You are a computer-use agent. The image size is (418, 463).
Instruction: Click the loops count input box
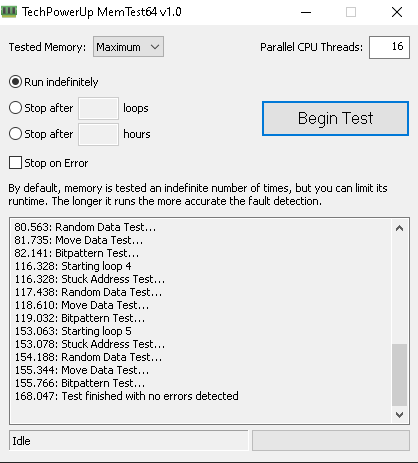98,108
